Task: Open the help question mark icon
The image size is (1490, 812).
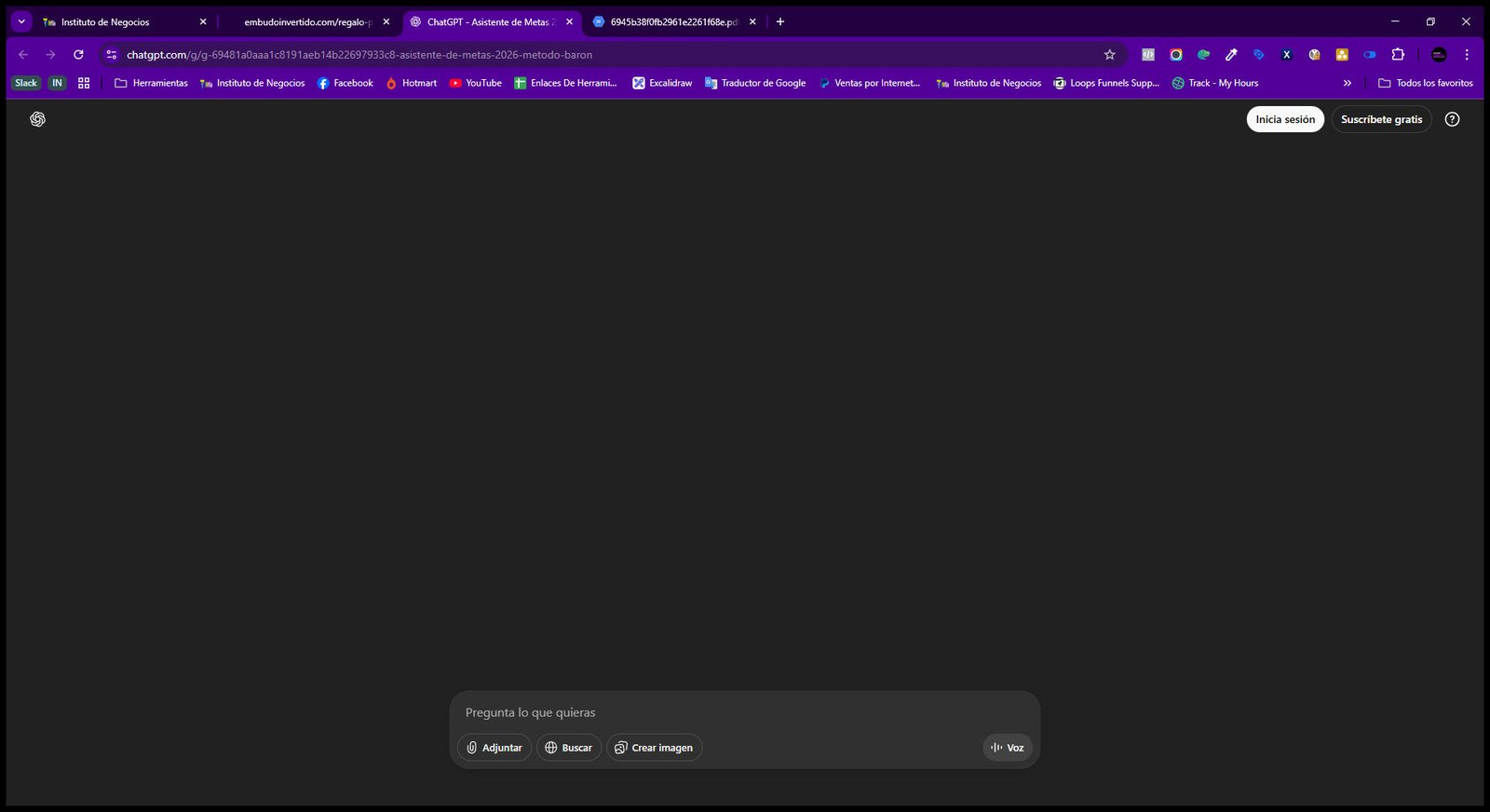Action: tap(1452, 119)
